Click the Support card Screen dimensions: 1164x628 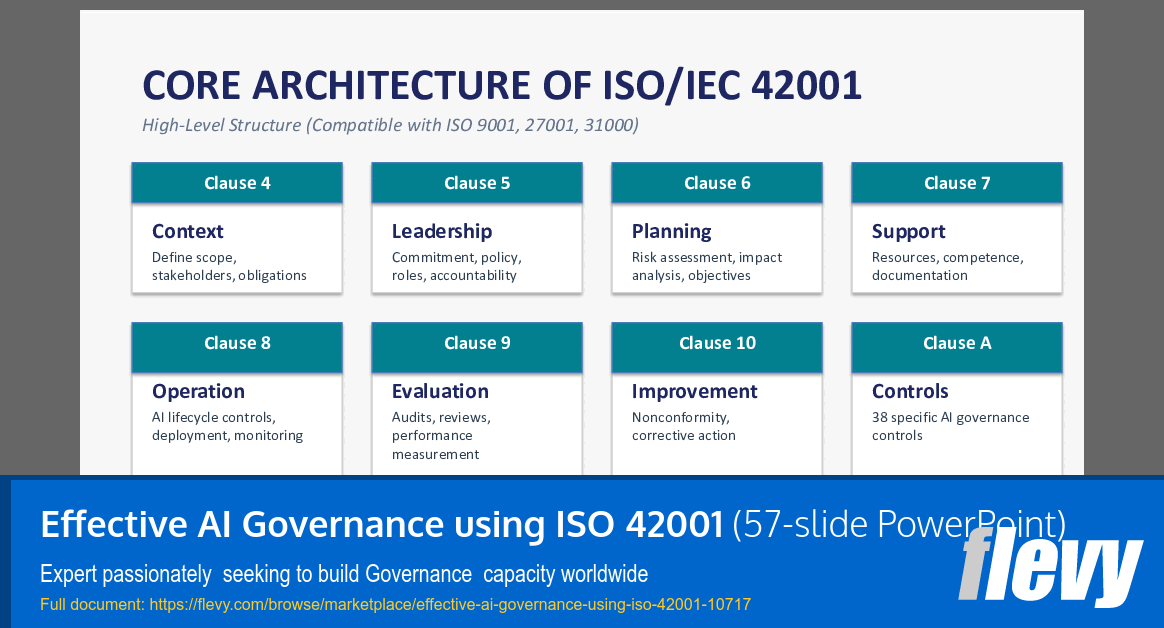tap(956, 248)
